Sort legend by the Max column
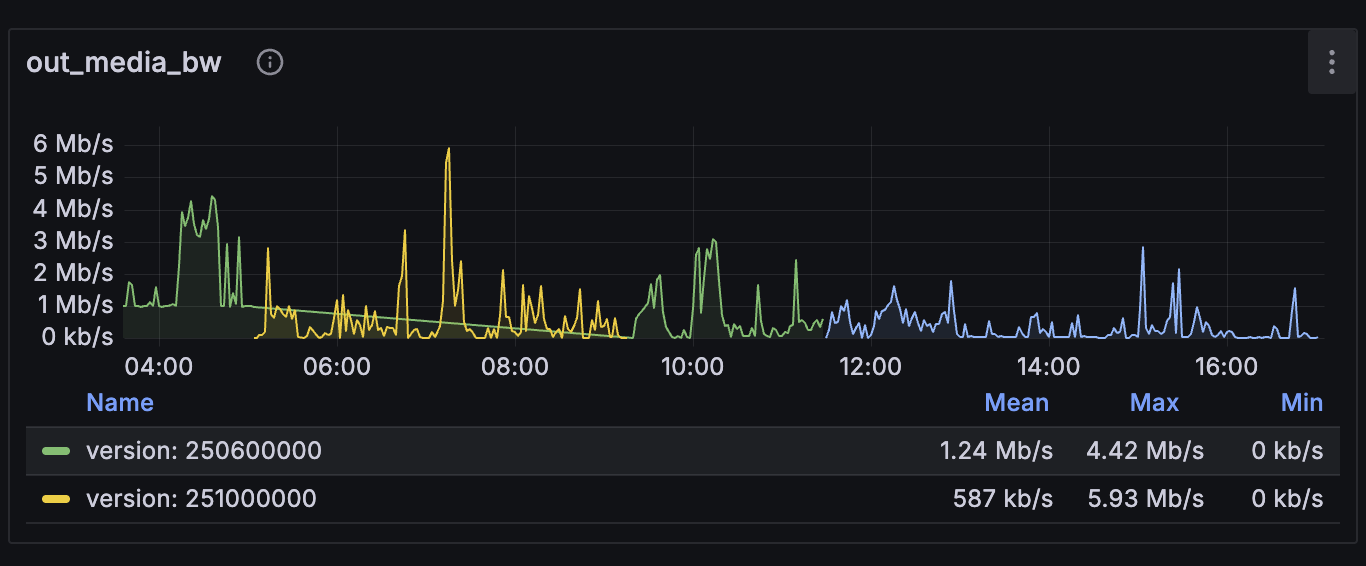 click(x=1154, y=403)
